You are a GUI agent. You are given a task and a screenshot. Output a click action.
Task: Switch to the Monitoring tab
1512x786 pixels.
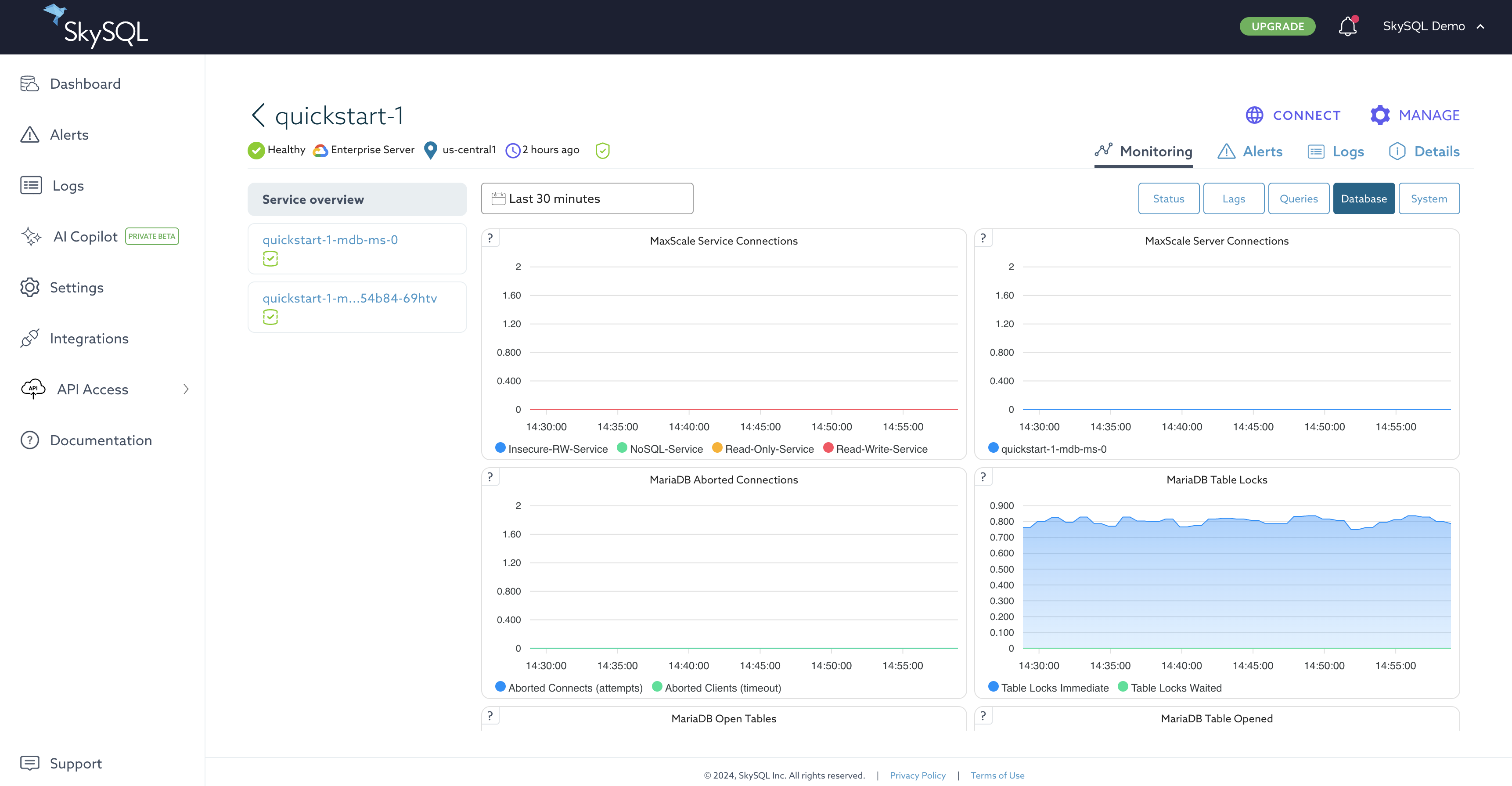tap(1143, 151)
